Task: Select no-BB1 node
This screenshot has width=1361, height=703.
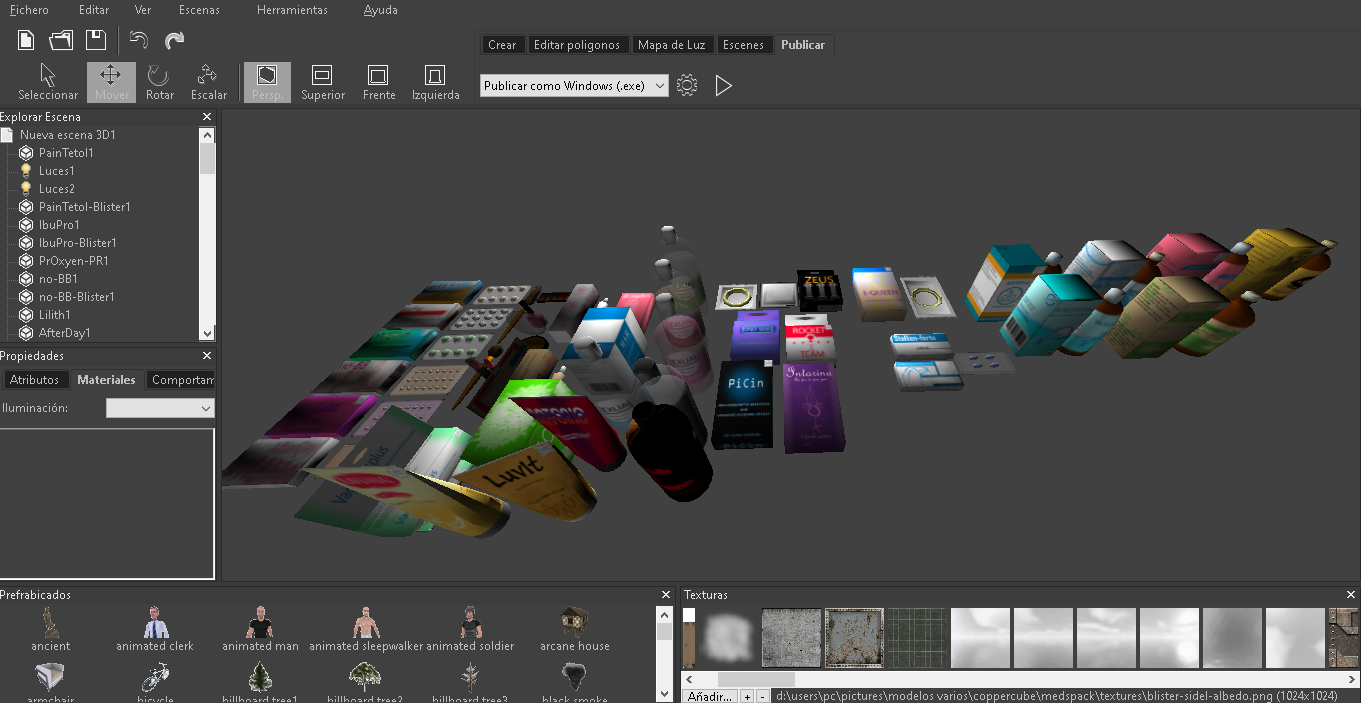Action: (58, 279)
